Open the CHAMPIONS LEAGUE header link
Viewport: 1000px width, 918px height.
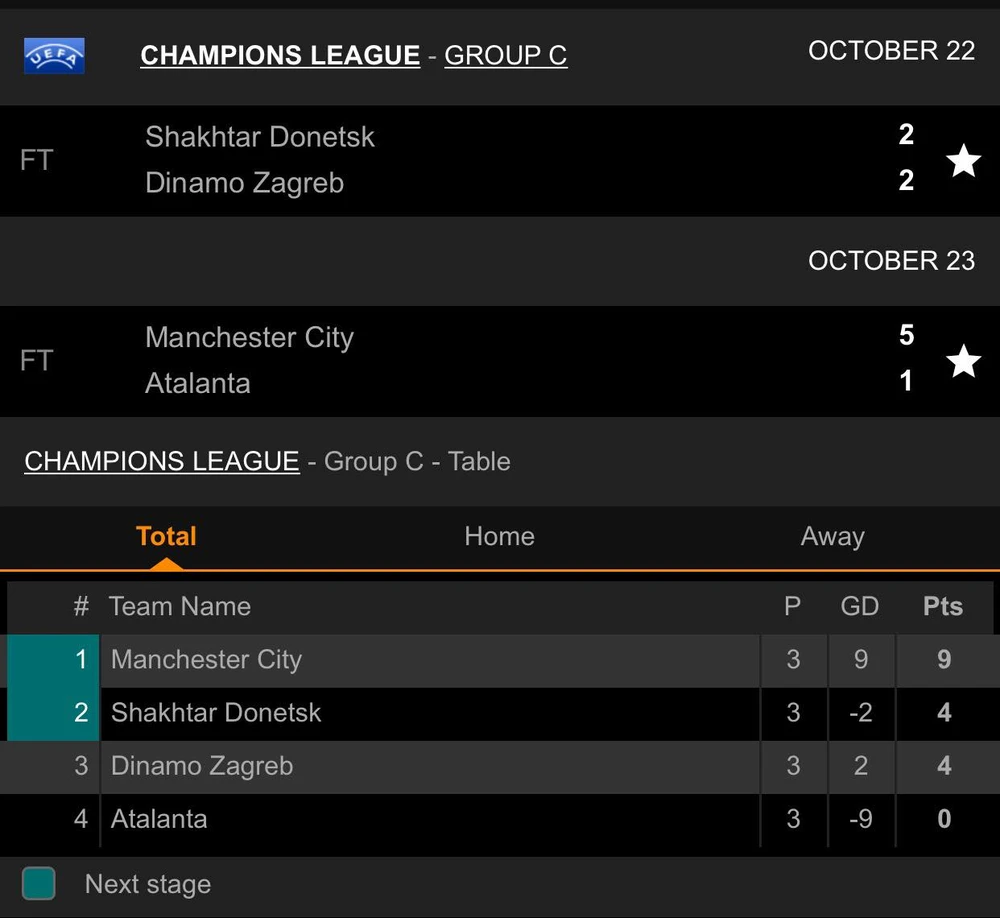(x=280, y=56)
